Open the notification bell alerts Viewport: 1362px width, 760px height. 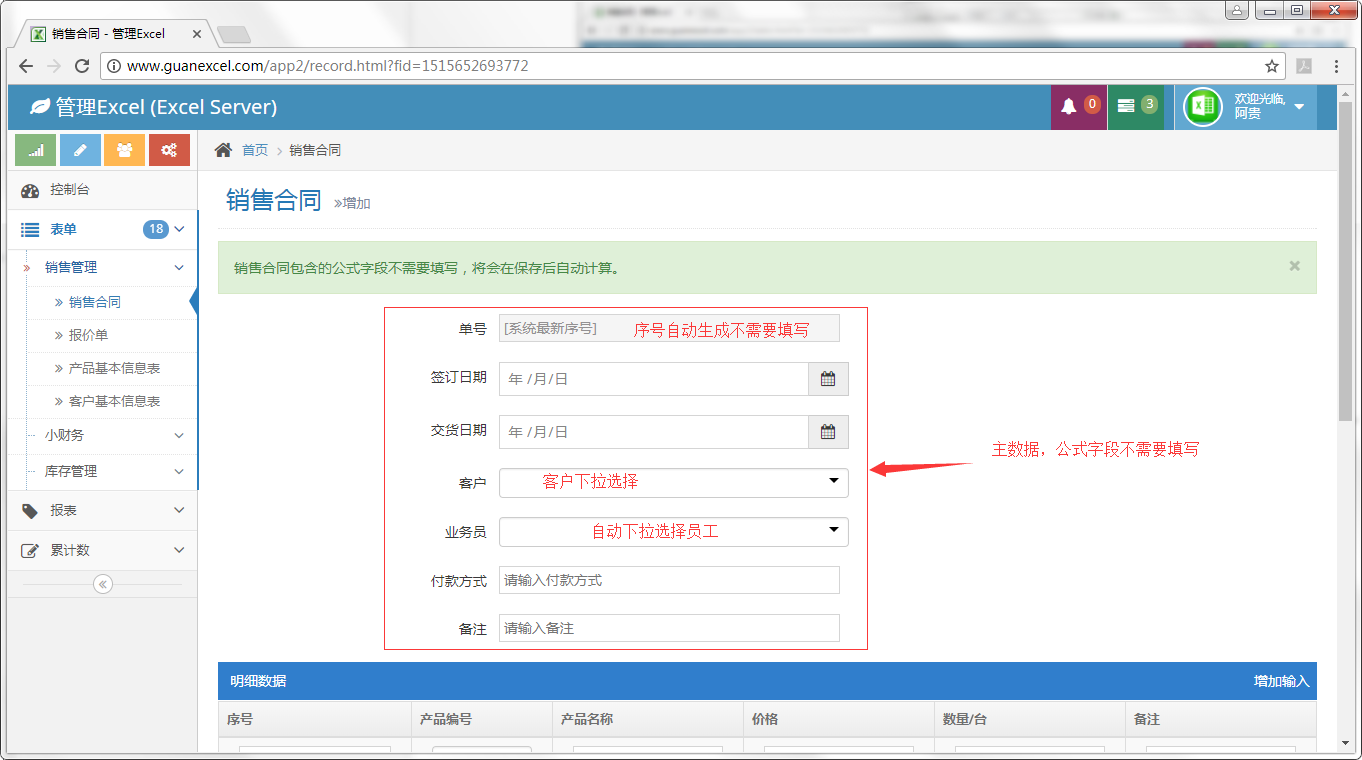click(x=1078, y=106)
